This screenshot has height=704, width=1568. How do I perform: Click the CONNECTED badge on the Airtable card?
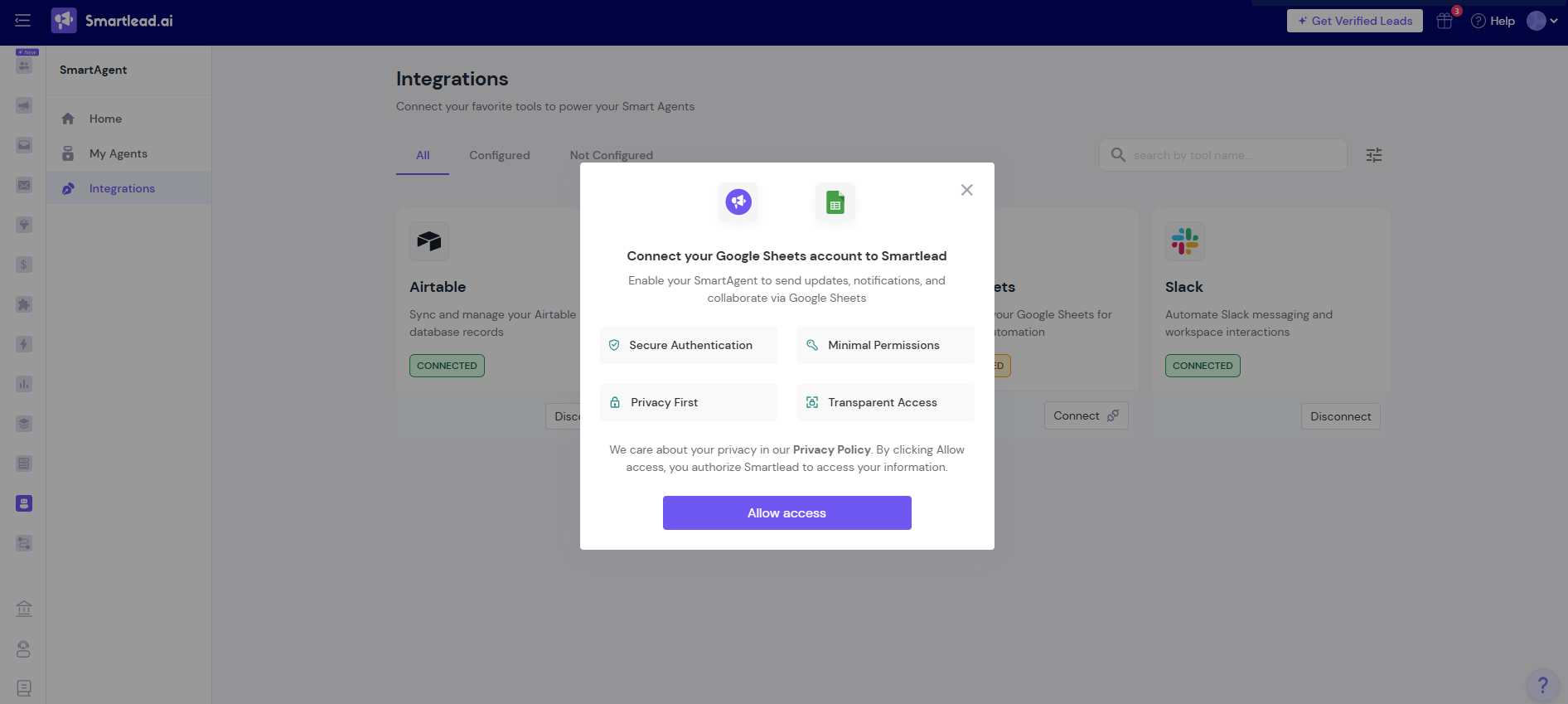click(447, 366)
